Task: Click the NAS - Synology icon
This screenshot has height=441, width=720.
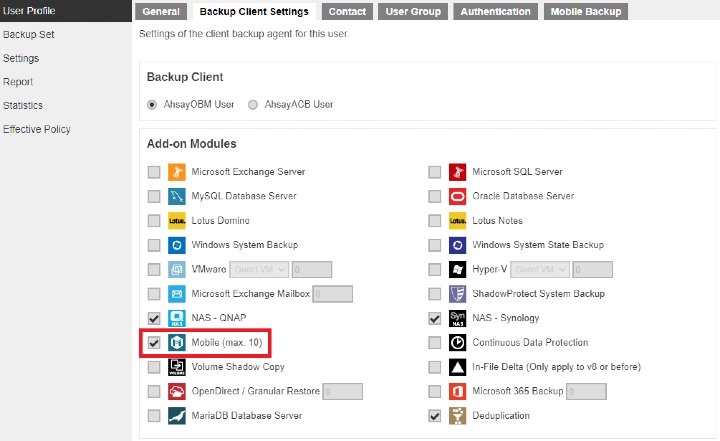Action: 457,318
